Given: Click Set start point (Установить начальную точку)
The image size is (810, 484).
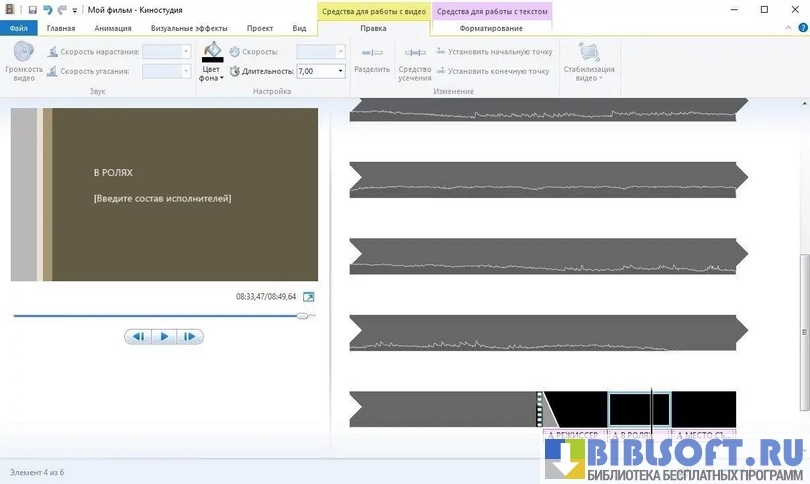Looking at the screenshot, I should [x=493, y=51].
